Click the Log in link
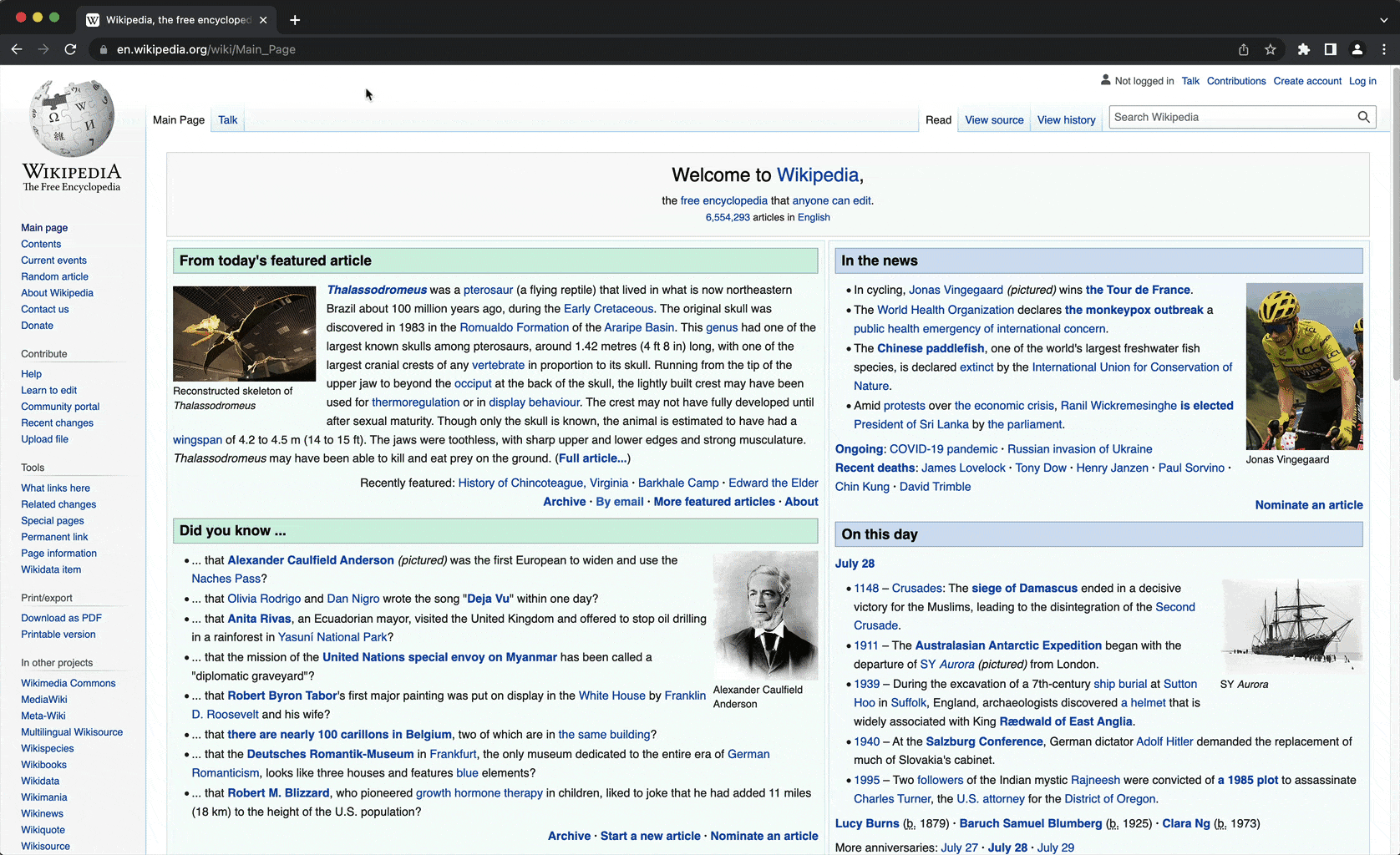This screenshot has height=855, width=1400. coord(1362,81)
